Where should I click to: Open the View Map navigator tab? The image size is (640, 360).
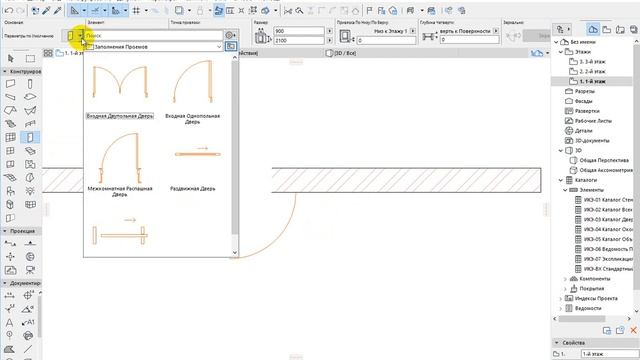point(607,29)
